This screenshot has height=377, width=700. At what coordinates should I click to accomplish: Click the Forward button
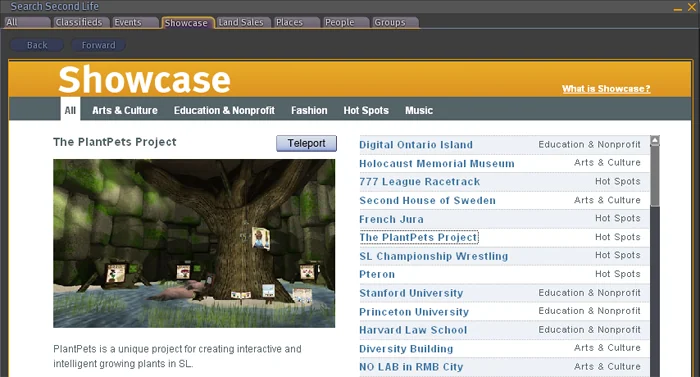pyautogui.click(x=98, y=45)
